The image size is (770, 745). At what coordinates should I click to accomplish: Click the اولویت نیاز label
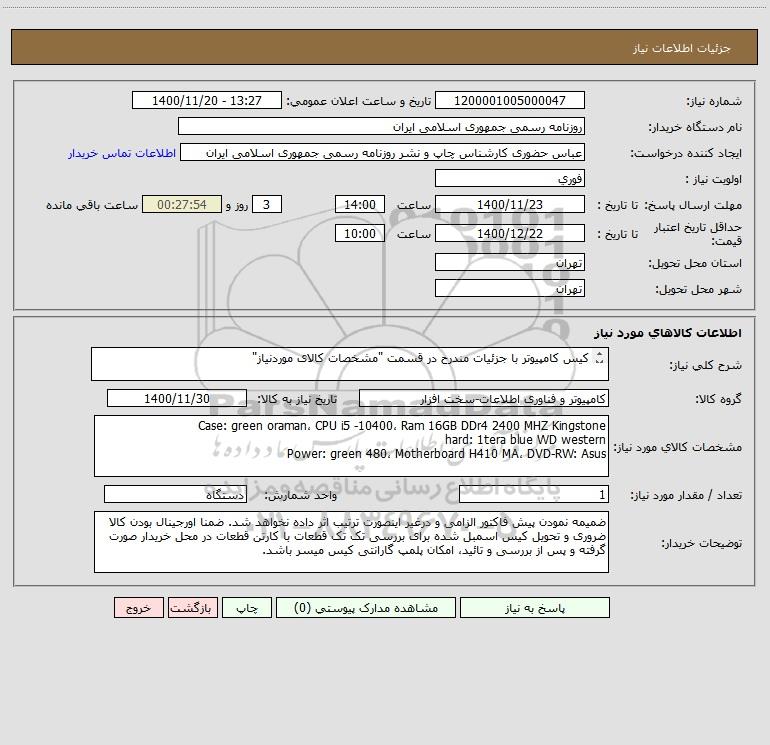714,179
